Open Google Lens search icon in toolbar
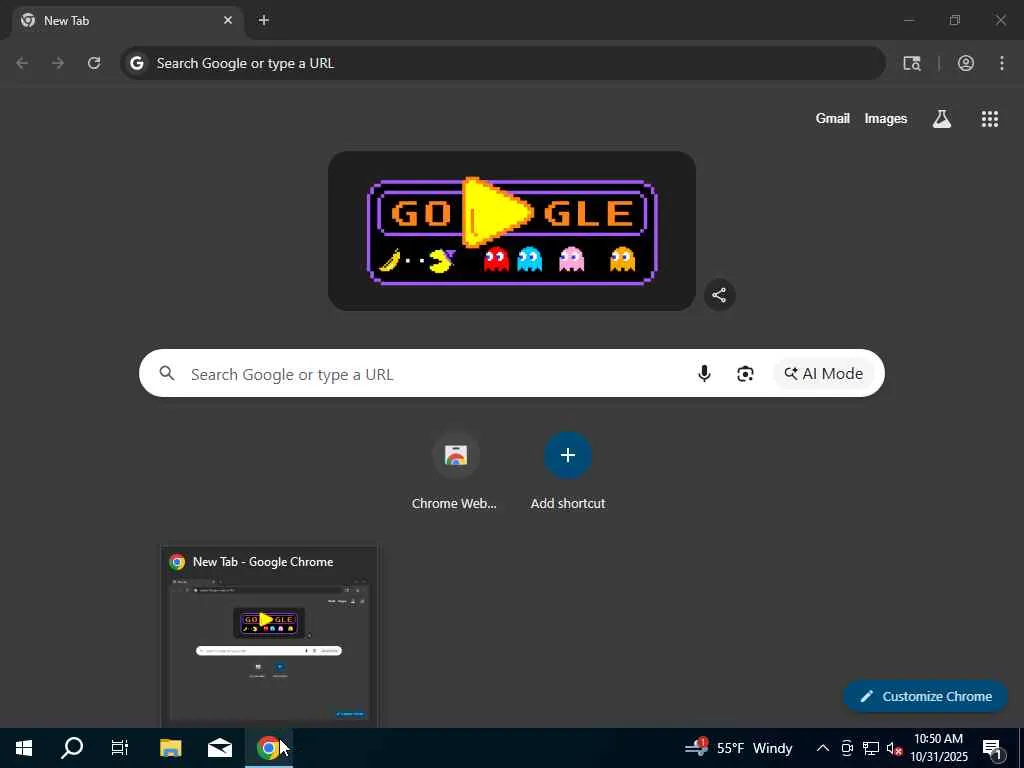 pos(912,63)
